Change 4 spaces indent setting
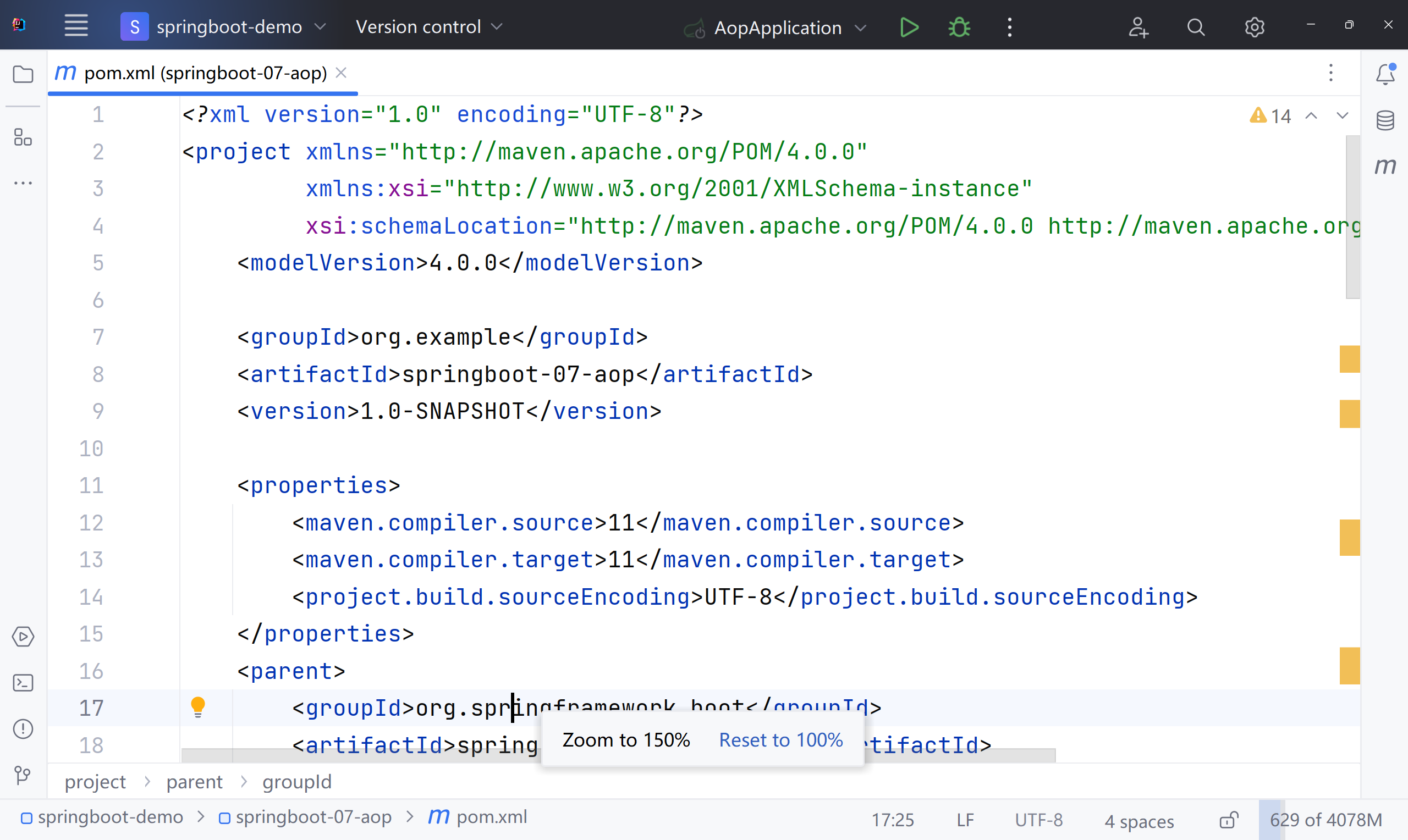The height and width of the screenshot is (840, 1408). [1138, 821]
